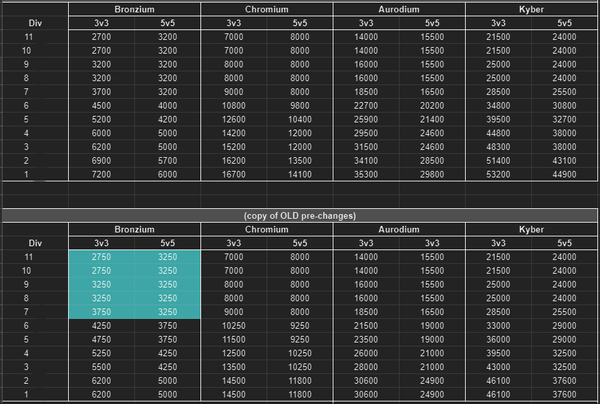Select the Bronzium header above the highlighted cells

(134, 230)
